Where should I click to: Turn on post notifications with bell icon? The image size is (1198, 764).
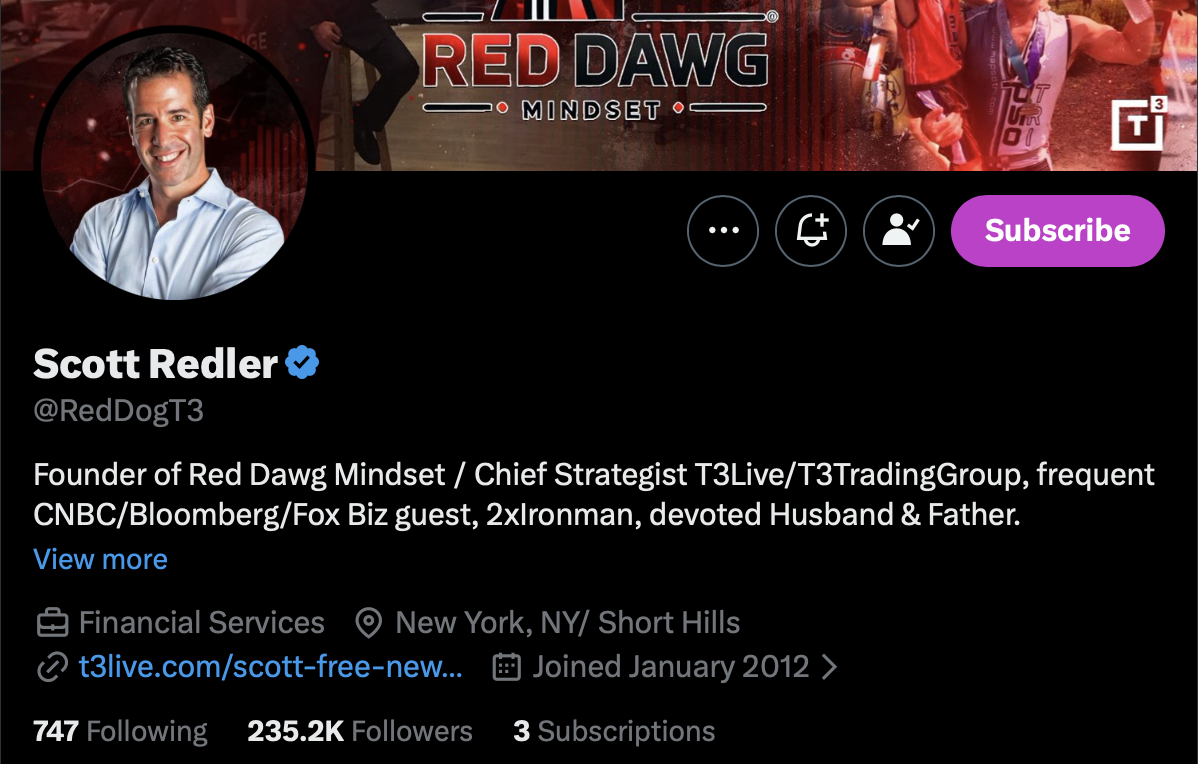tap(811, 231)
